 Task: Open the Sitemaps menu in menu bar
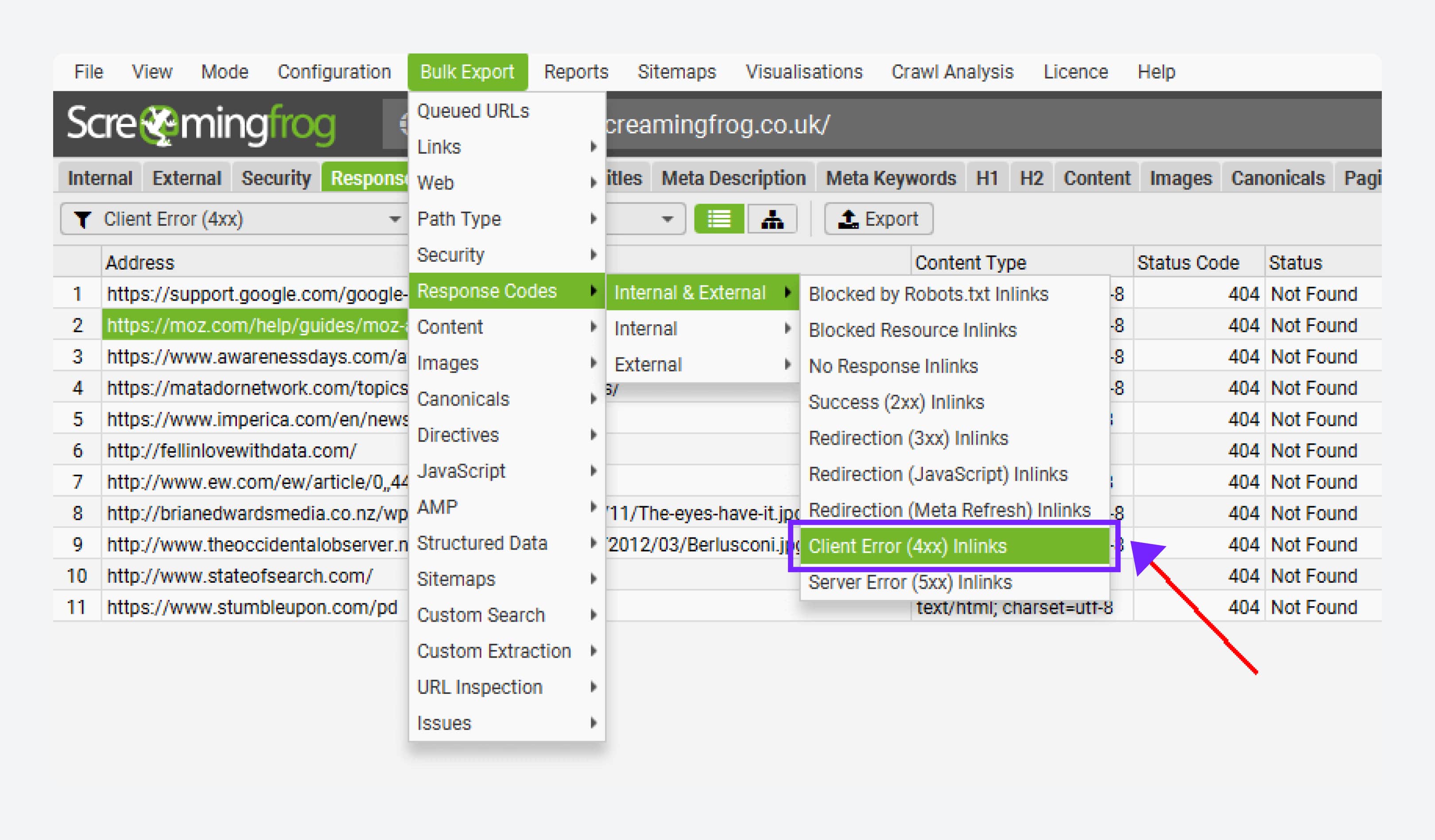[676, 72]
